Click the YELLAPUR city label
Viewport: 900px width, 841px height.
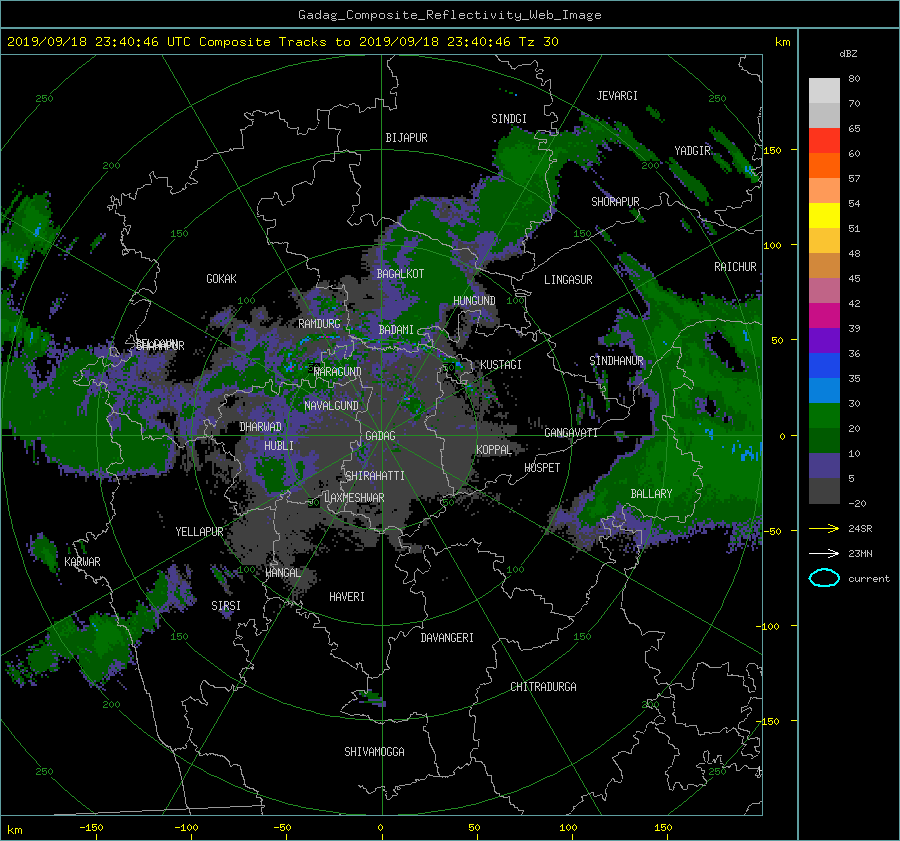click(199, 532)
